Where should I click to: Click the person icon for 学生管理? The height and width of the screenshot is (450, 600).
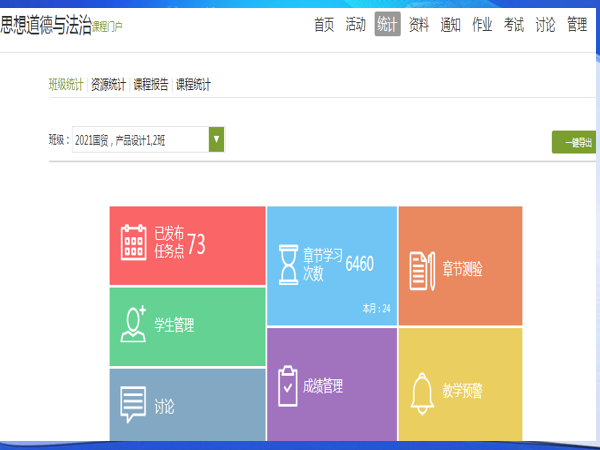pos(134,324)
